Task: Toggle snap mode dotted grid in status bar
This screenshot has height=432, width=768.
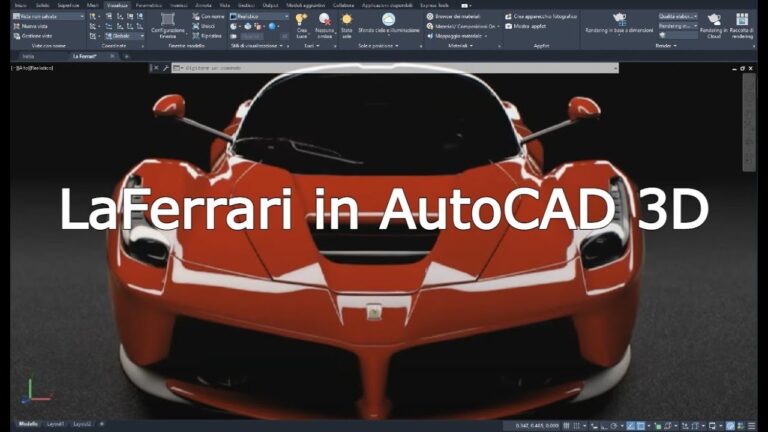Action: [x=576, y=426]
